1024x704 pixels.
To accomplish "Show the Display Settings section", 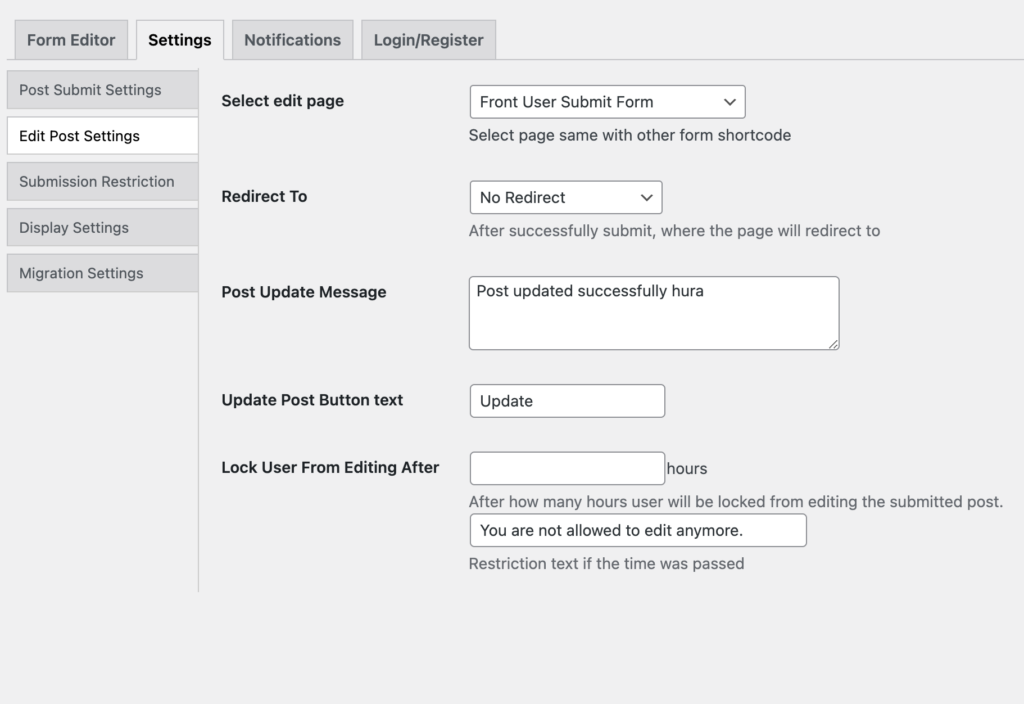I will click(x=102, y=228).
